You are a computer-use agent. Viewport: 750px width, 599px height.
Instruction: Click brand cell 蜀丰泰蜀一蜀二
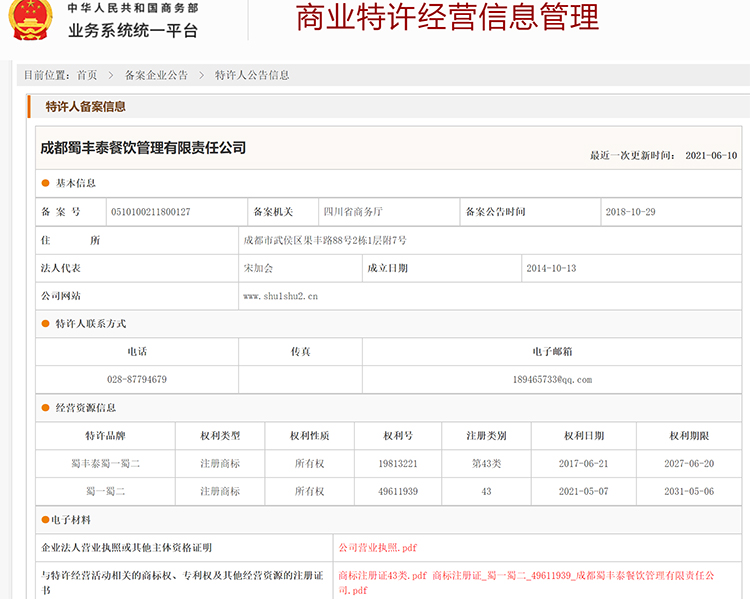click(x=105, y=464)
